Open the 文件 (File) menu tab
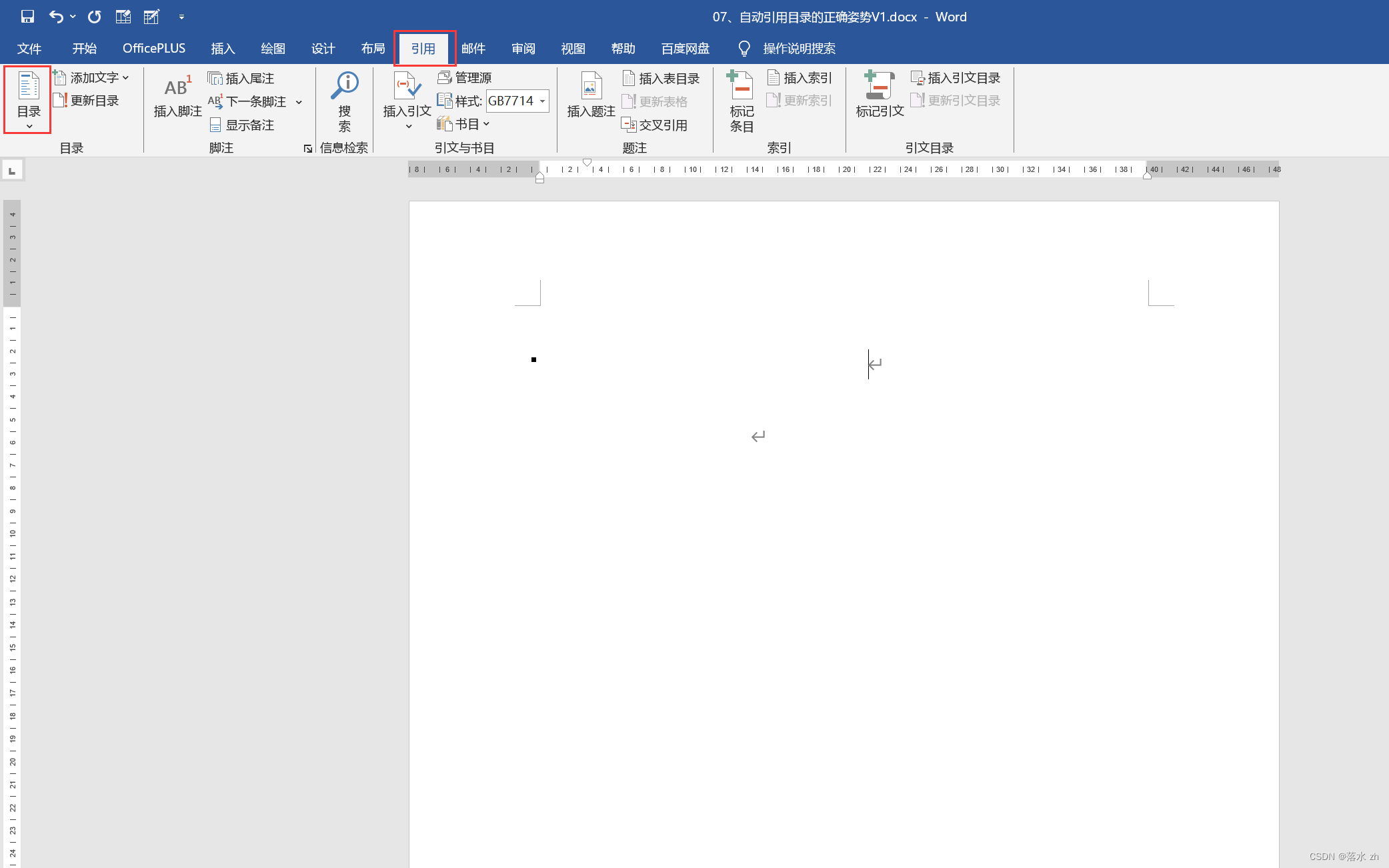Screen dimensions: 1389x868 [29, 49]
